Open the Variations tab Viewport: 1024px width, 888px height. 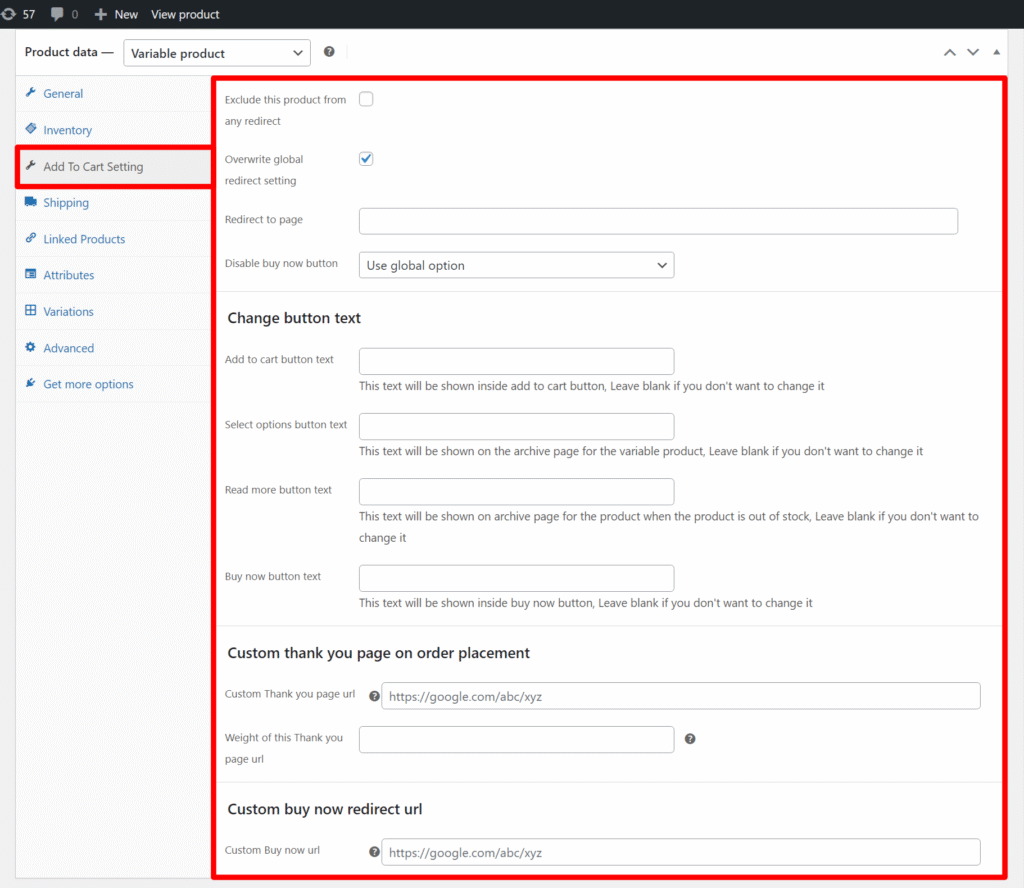[x=68, y=312]
